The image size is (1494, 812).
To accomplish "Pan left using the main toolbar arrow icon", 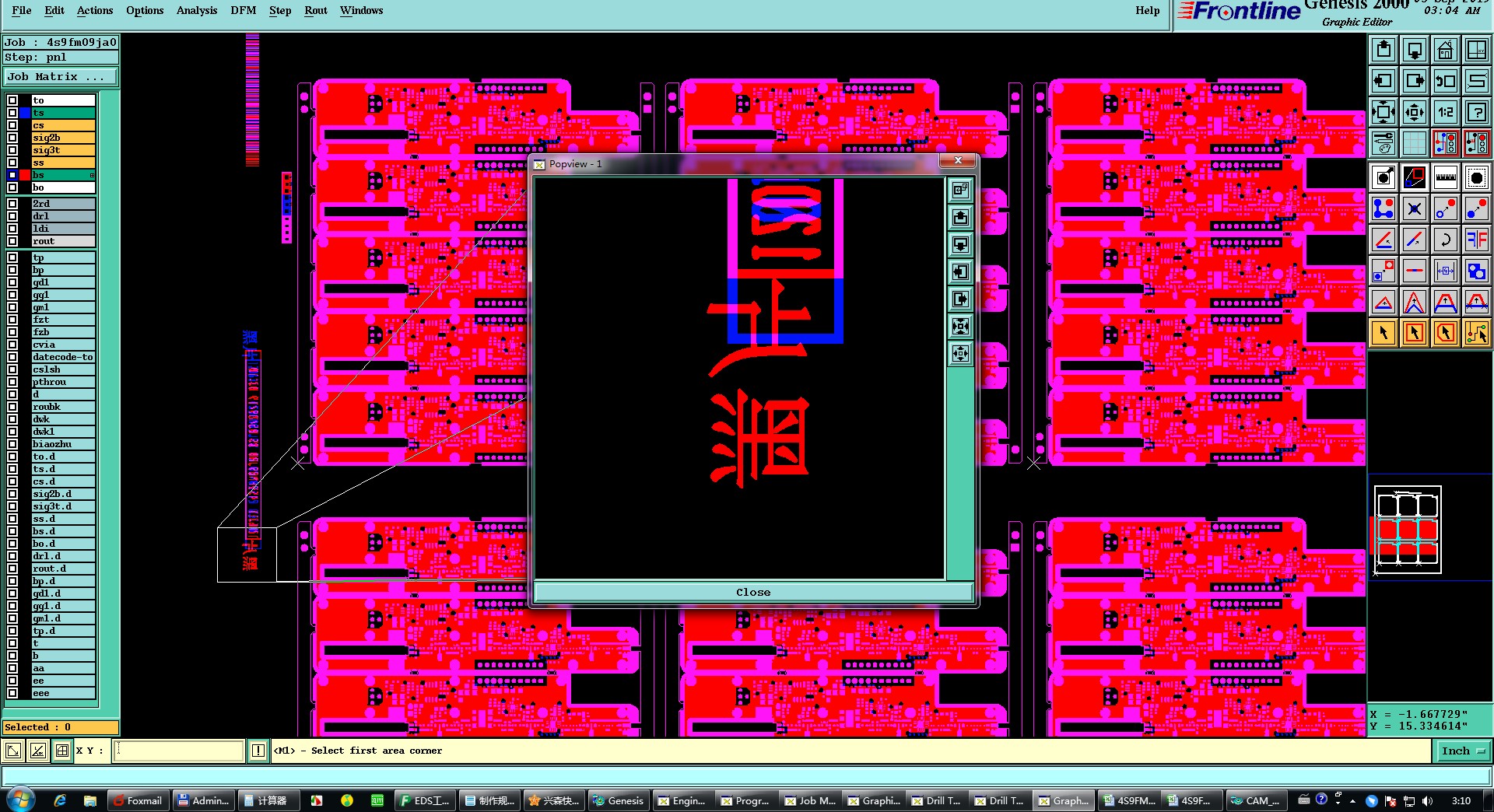I will (1383, 81).
